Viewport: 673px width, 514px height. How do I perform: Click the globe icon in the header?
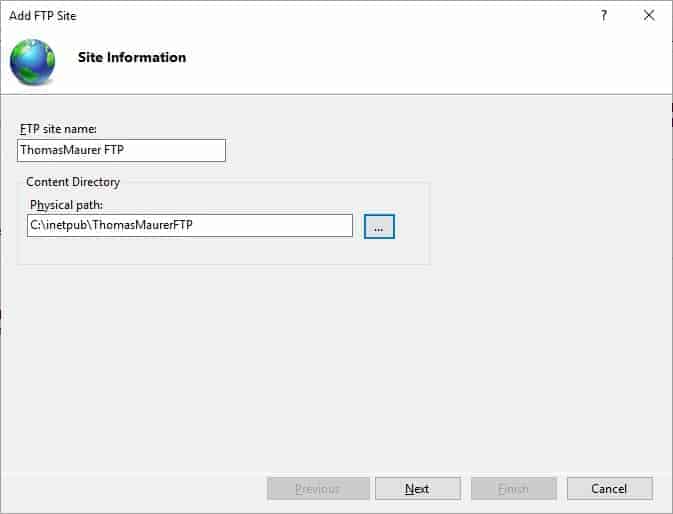click(x=33, y=62)
